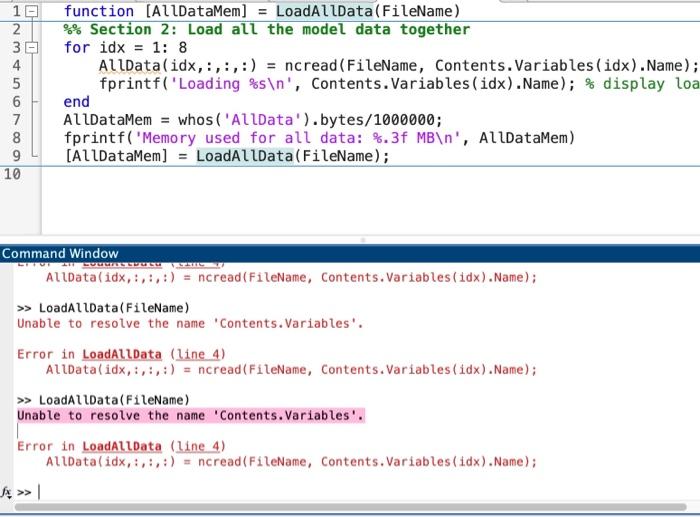This screenshot has height=517, width=700.
Task: Click the 'end' keyword on line 6
Action: [x=76, y=102]
